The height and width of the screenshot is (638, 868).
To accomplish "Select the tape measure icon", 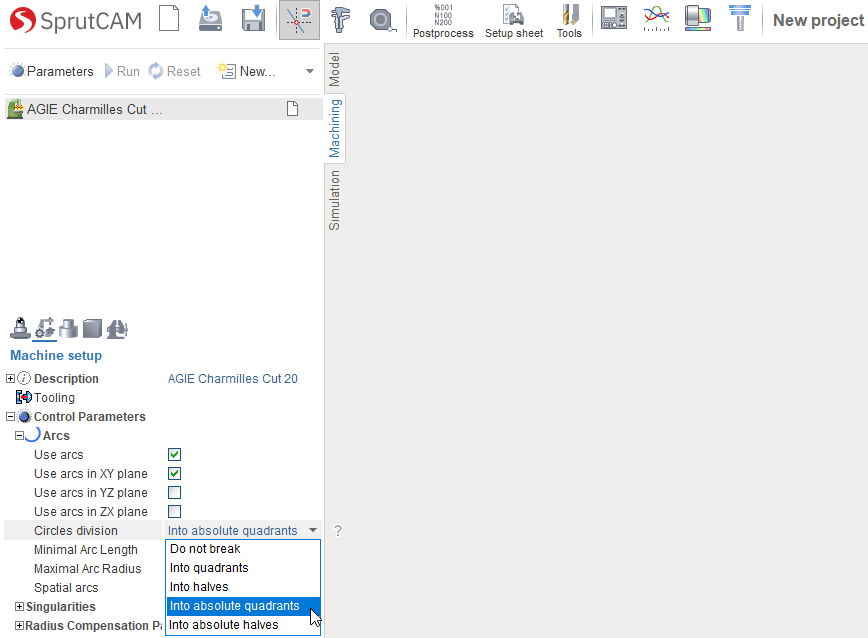I will (x=382, y=20).
